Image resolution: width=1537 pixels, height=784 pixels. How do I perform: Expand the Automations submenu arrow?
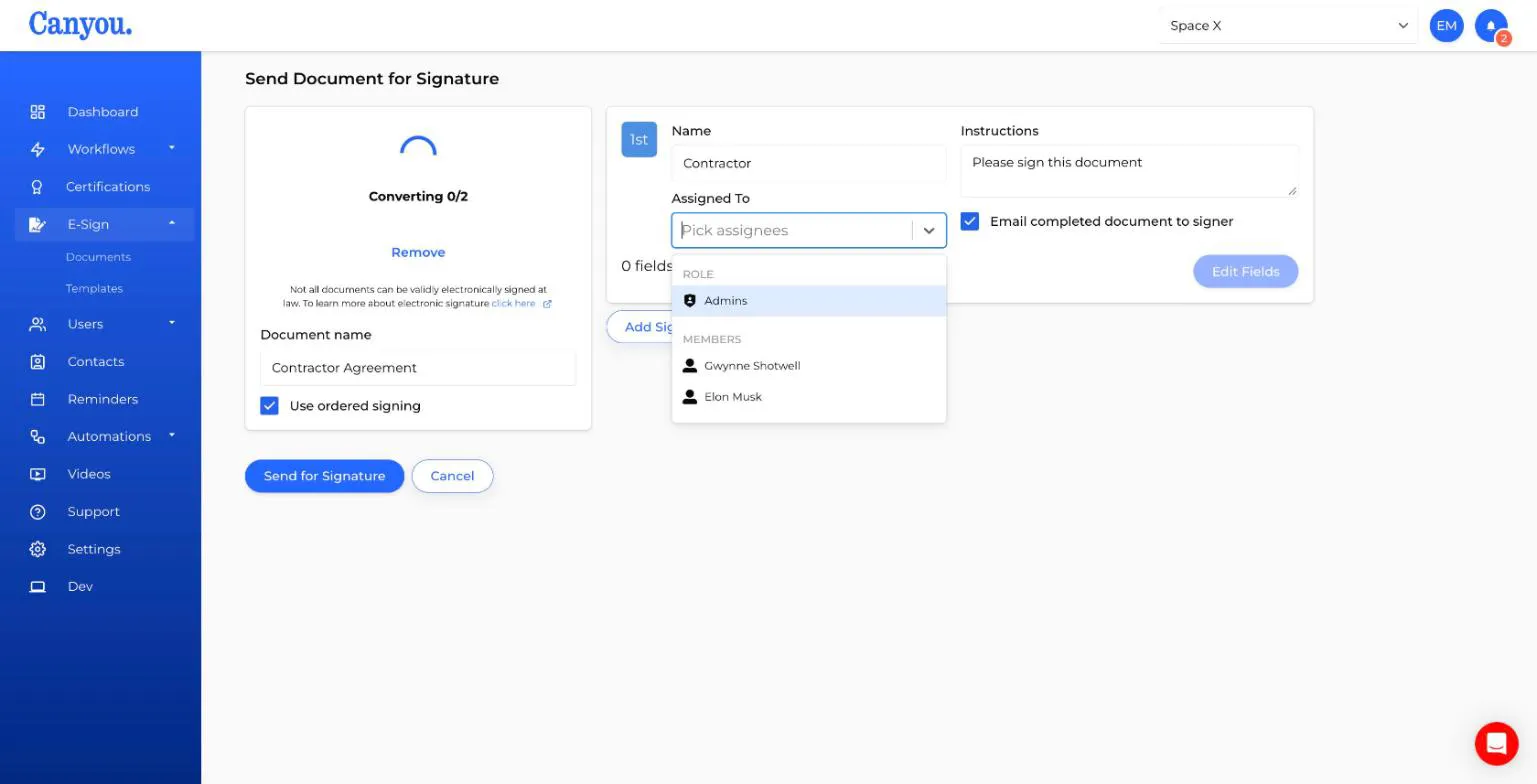pyautogui.click(x=172, y=435)
